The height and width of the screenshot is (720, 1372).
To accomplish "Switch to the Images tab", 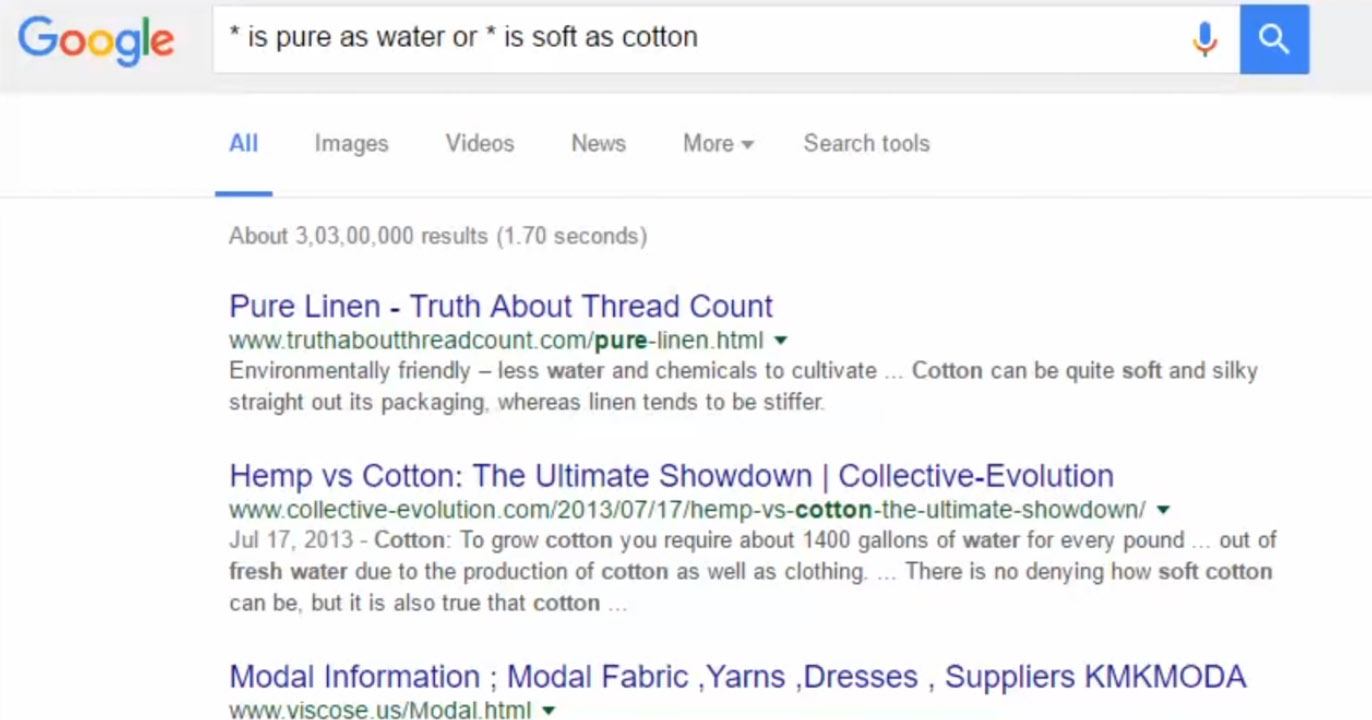I will [351, 144].
